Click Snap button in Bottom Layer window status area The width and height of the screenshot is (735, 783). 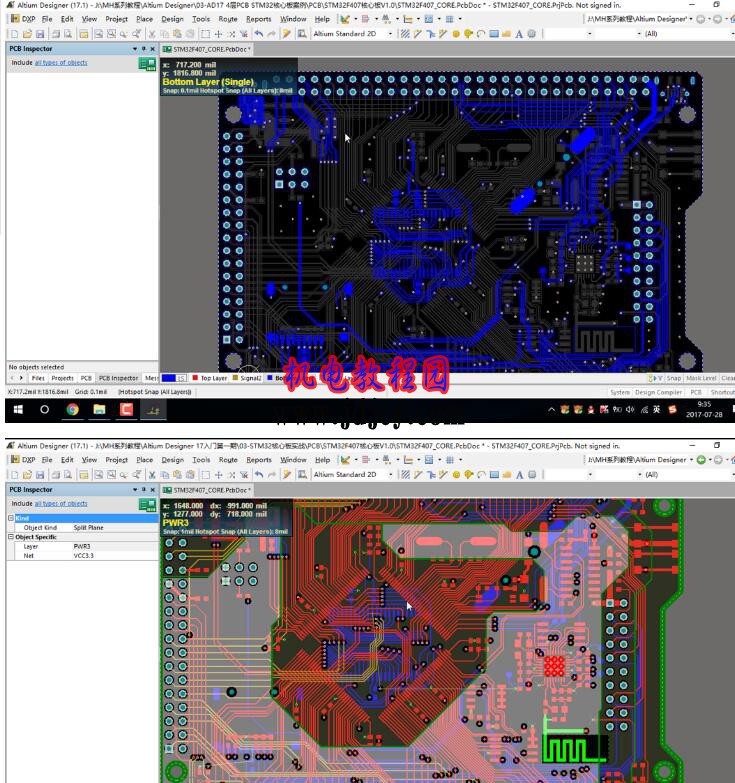[674, 379]
